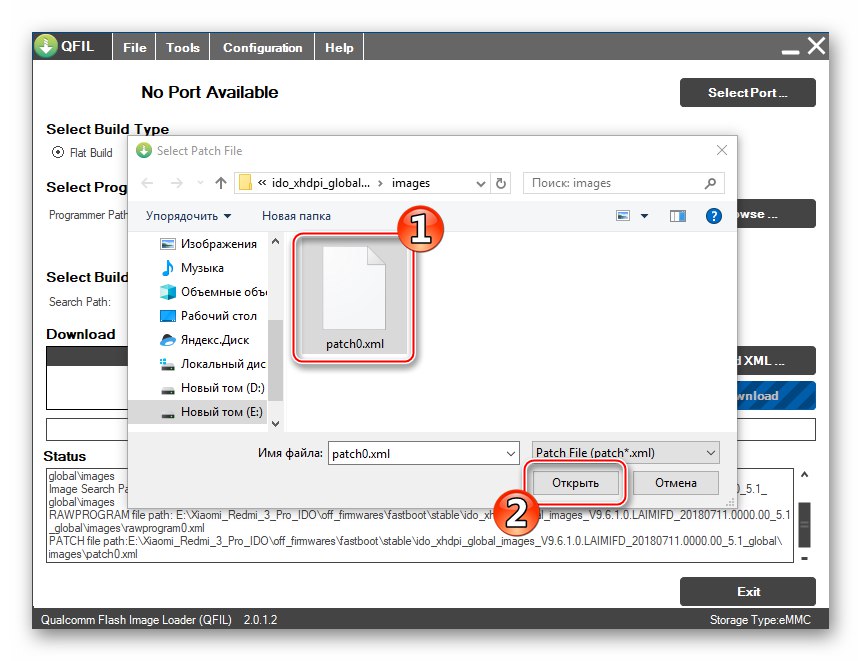Image resolution: width=861 pixels, height=661 pixels.
Task: Click the Status log scroll up arrow
Action: point(804,474)
